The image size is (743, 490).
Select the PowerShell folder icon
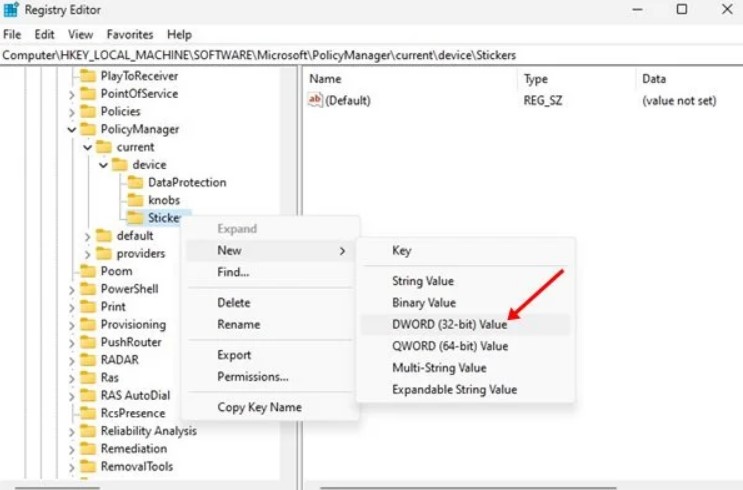88,289
